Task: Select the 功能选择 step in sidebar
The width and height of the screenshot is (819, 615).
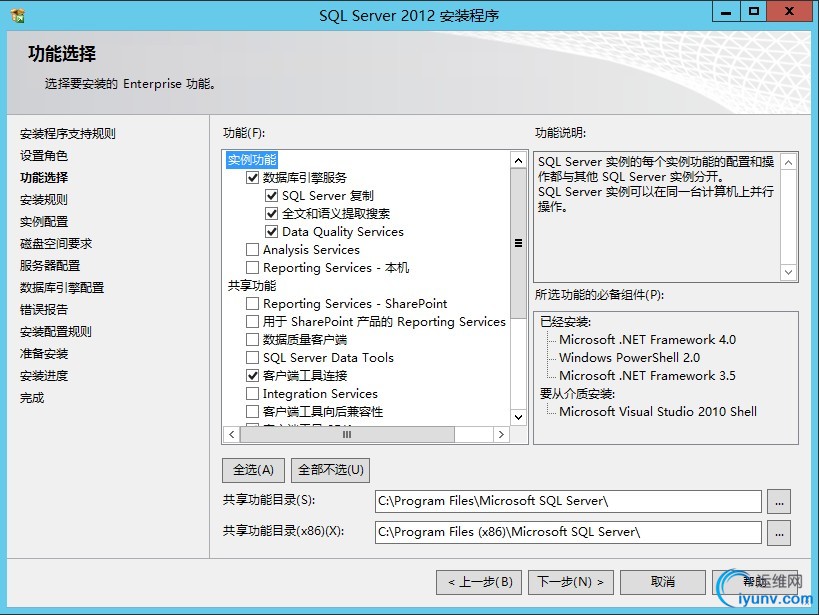Action: coord(44,178)
